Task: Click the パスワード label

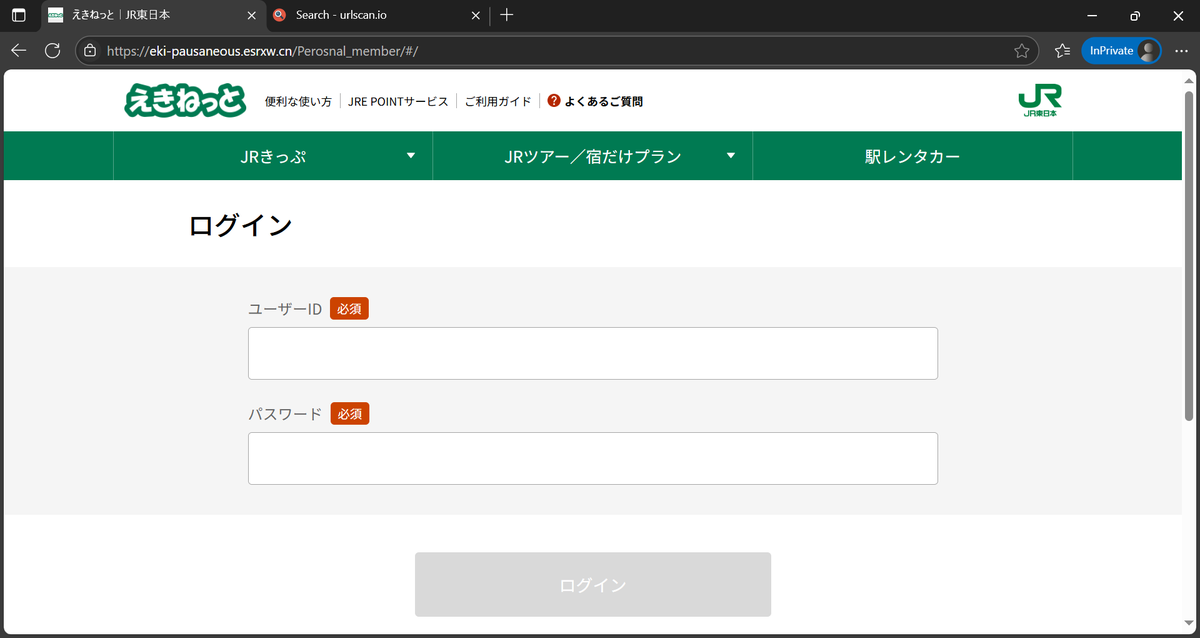Action: 285,414
